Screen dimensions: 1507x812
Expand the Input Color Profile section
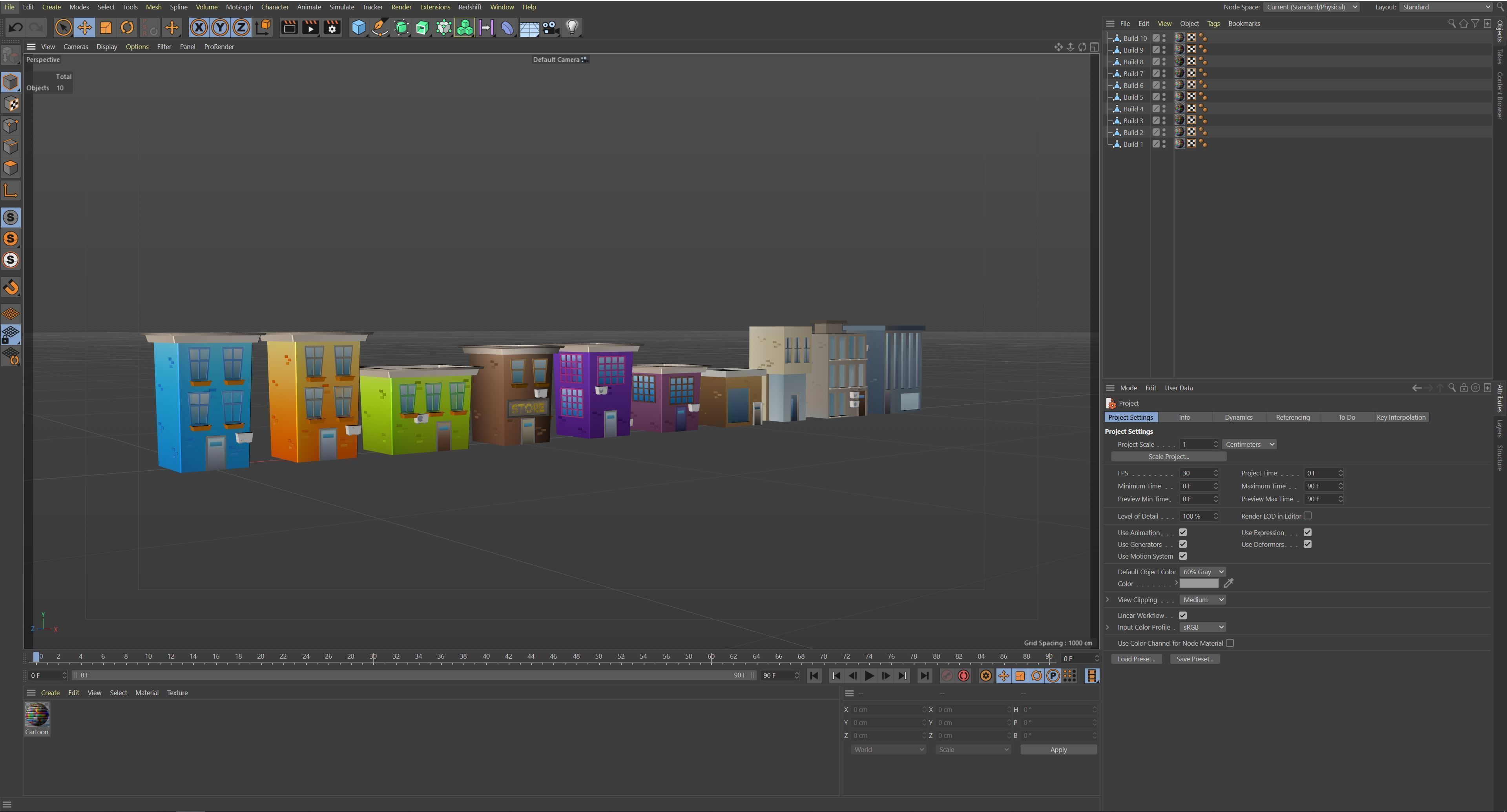(1107, 627)
